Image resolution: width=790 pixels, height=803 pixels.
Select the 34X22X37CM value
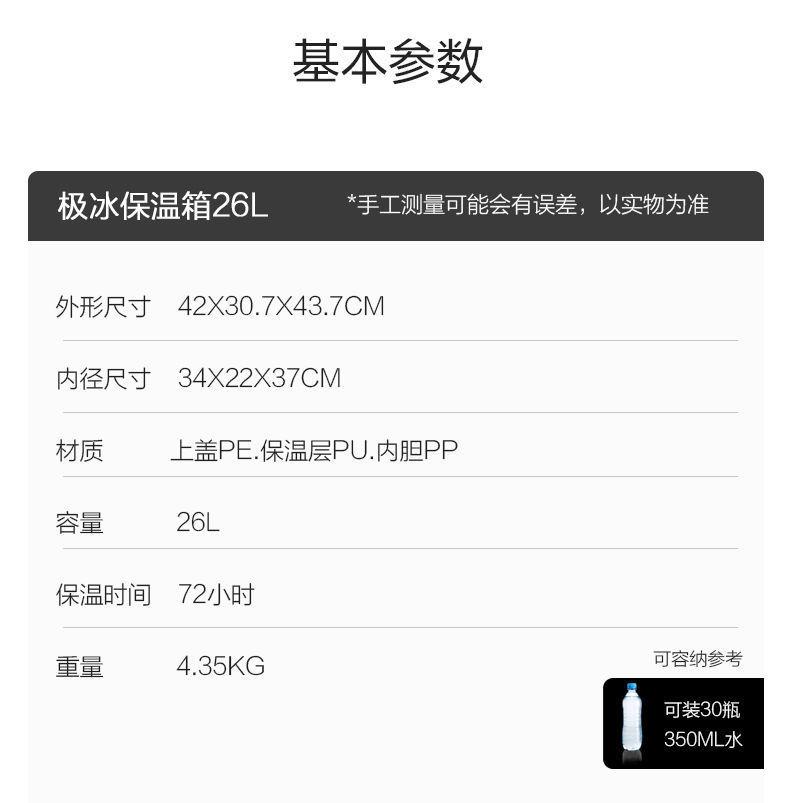(x=259, y=378)
